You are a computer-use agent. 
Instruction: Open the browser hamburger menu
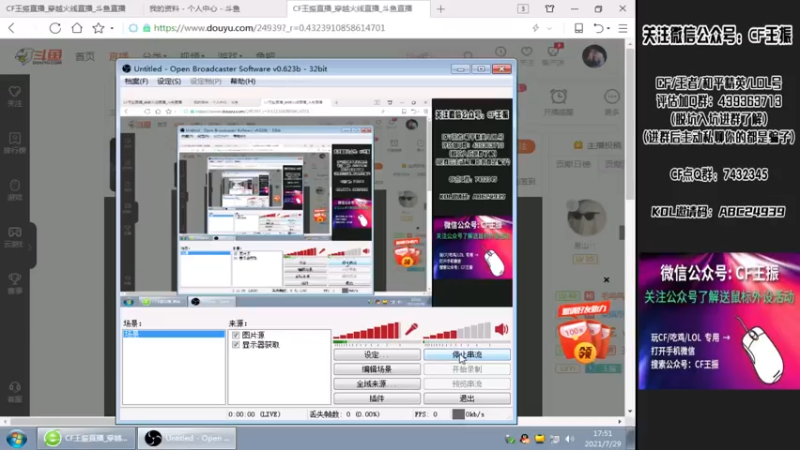(623, 28)
